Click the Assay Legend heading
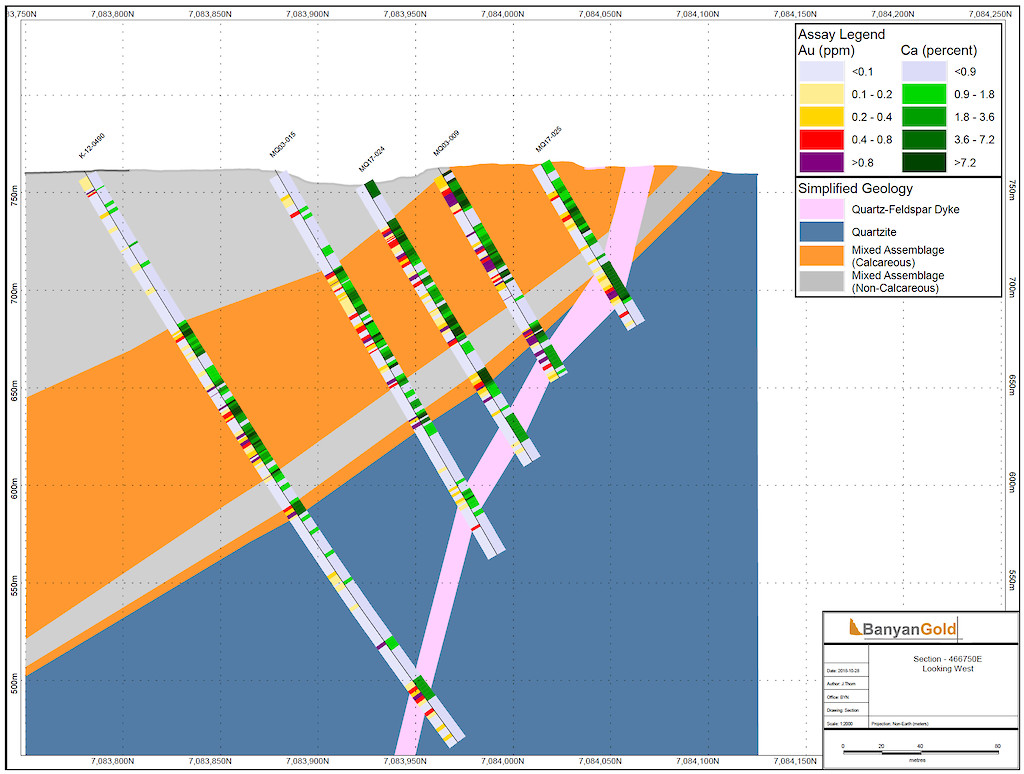Screen dimensions: 1024x774 tap(841, 34)
